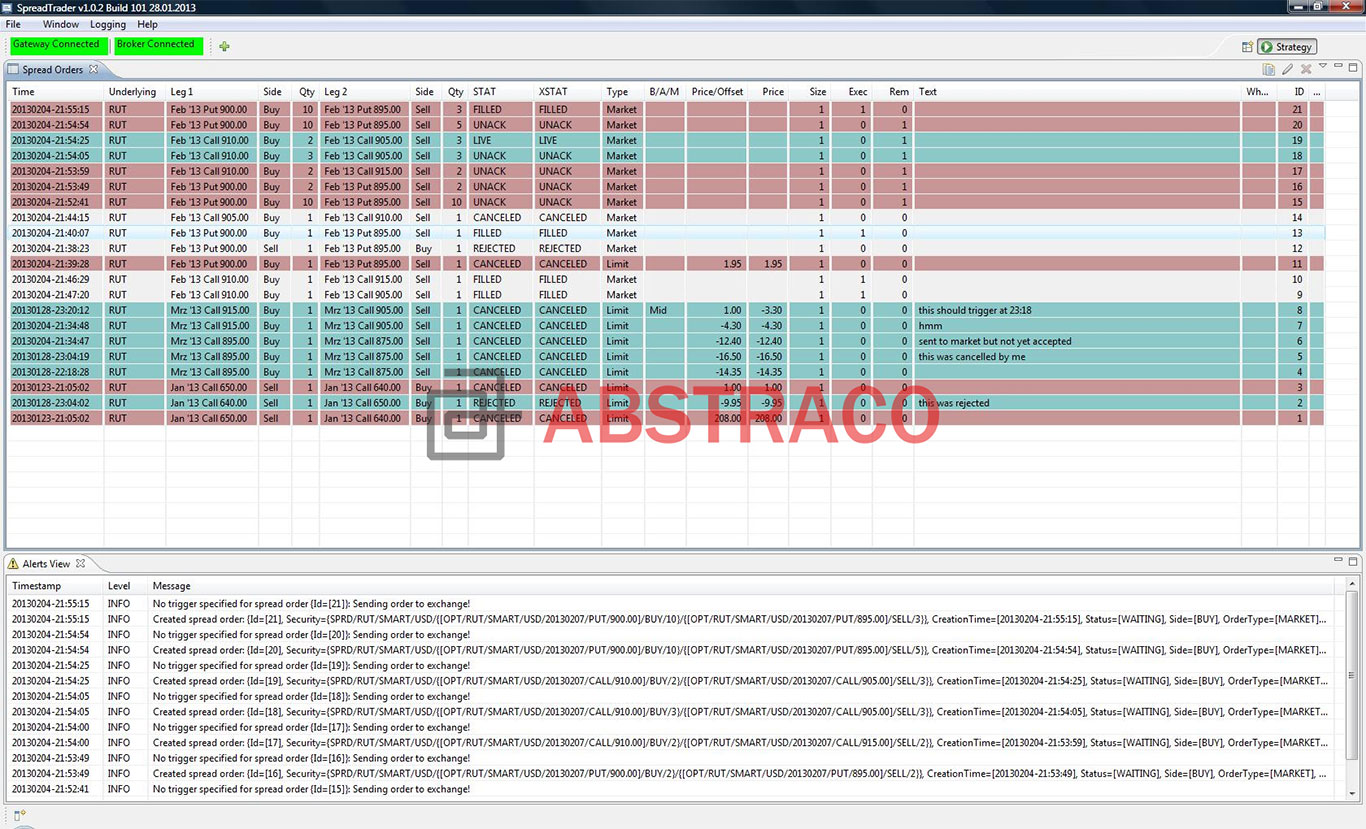
Task: Delete the selected spread order with the X icon
Action: tap(1306, 69)
